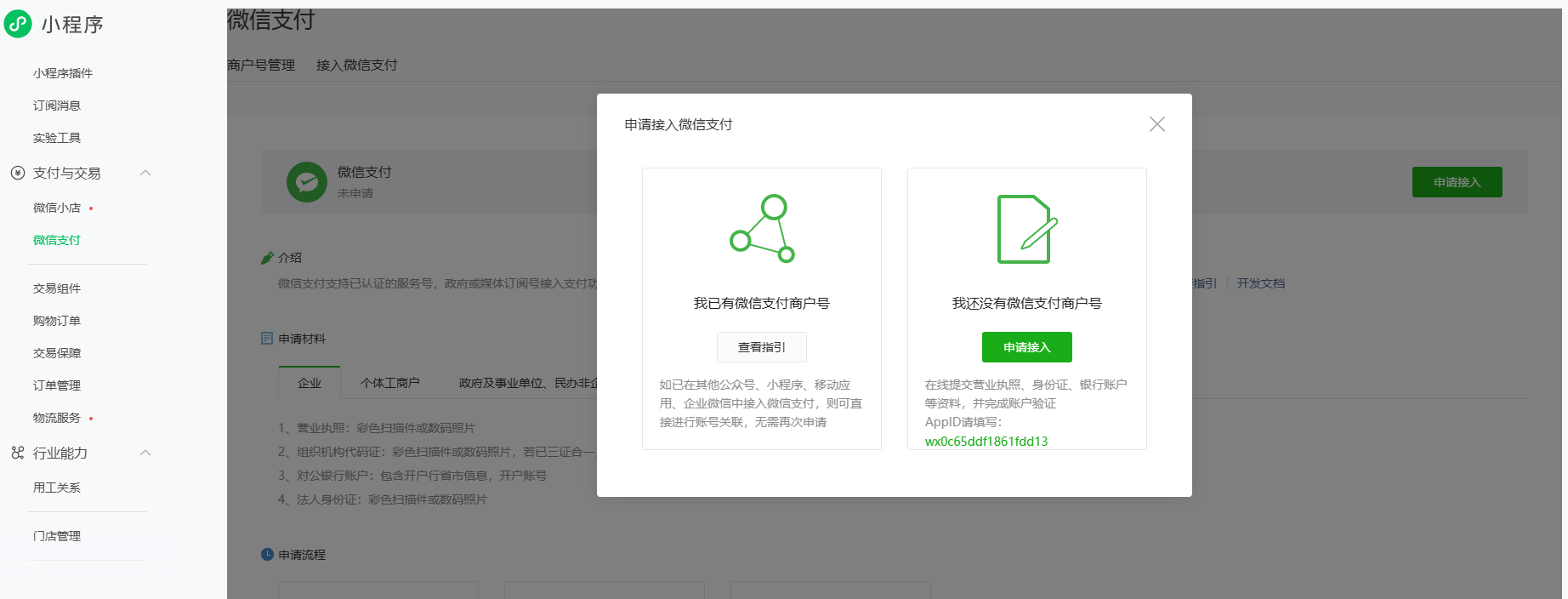1568x599 pixels.
Task: Open 订阅消息 in the sidebar
Action: (57, 106)
